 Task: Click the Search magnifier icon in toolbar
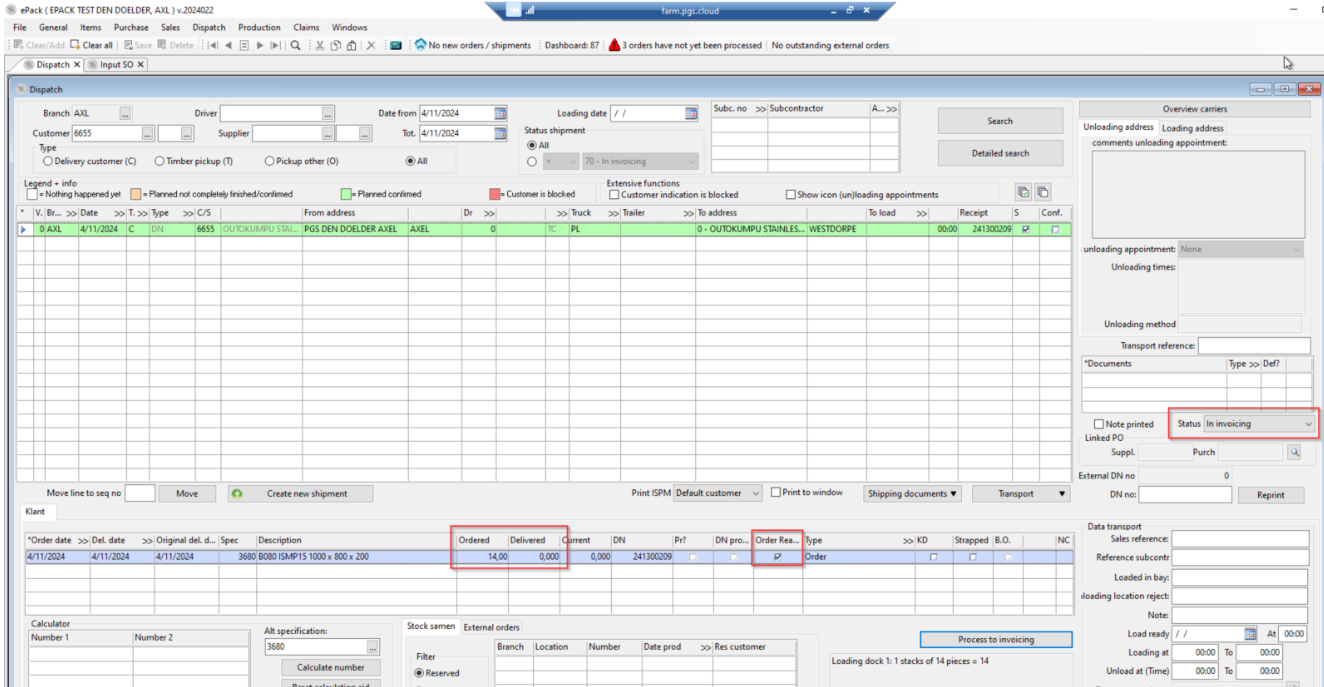pos(296,45)
